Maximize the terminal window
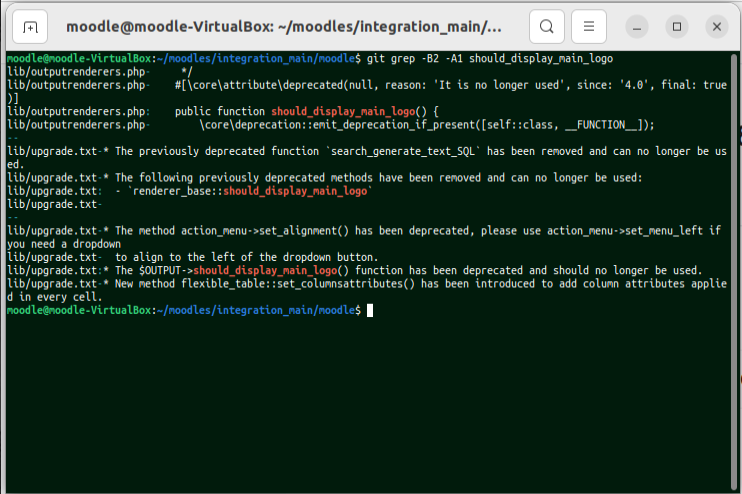Image resolution: width=742 pixels, height=494 pixels. tap(677, 27)
